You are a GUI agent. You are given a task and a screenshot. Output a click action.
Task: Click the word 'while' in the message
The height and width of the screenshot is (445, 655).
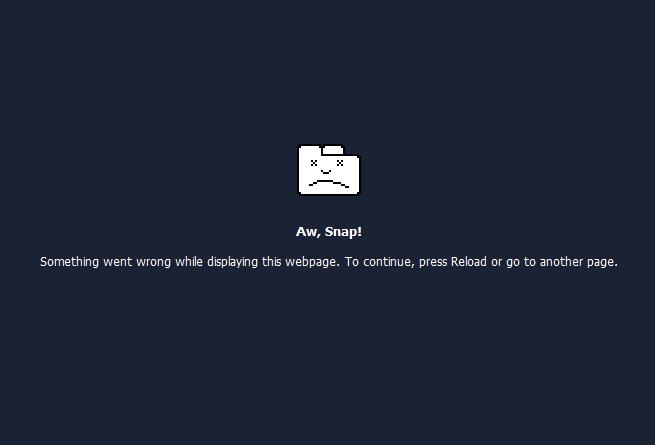tap(189, 262)
